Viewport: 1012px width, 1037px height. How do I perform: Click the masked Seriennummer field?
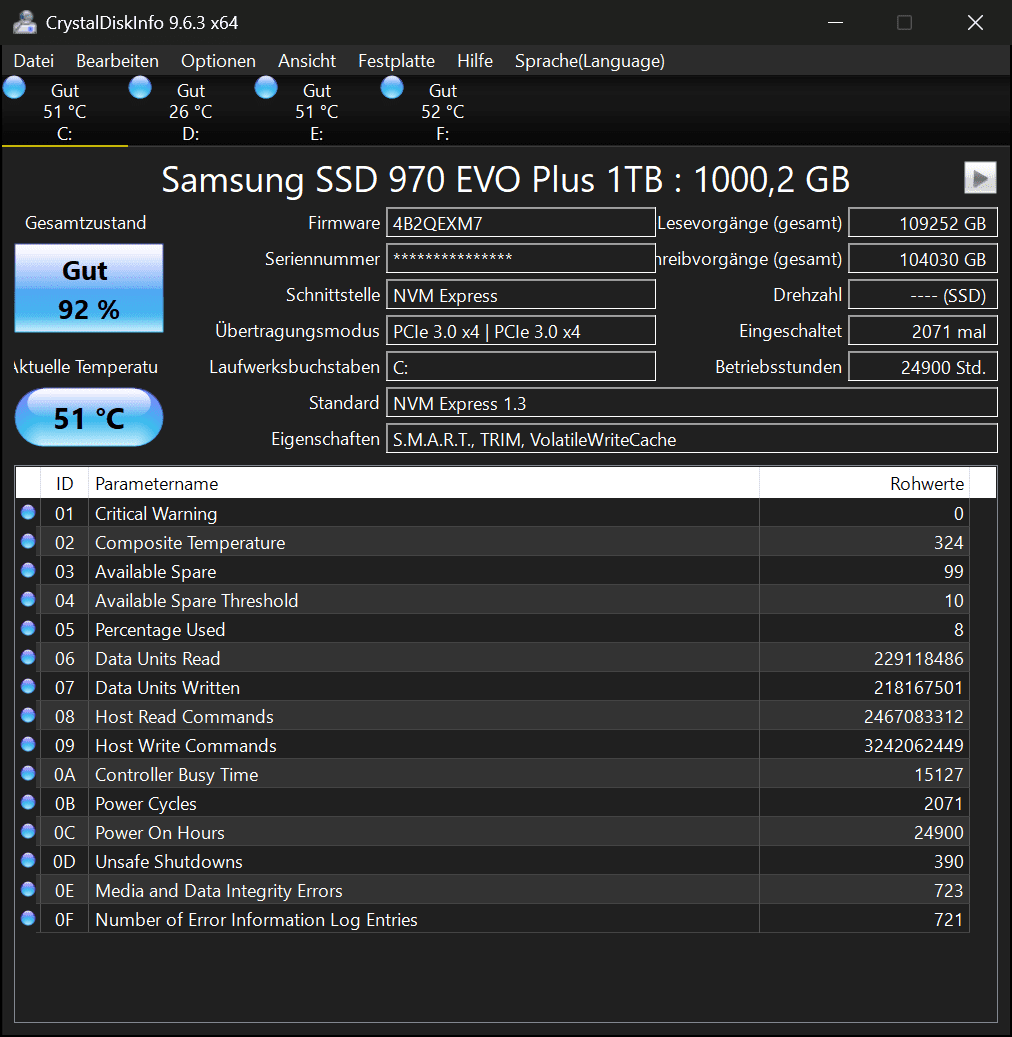click(521, 259)
